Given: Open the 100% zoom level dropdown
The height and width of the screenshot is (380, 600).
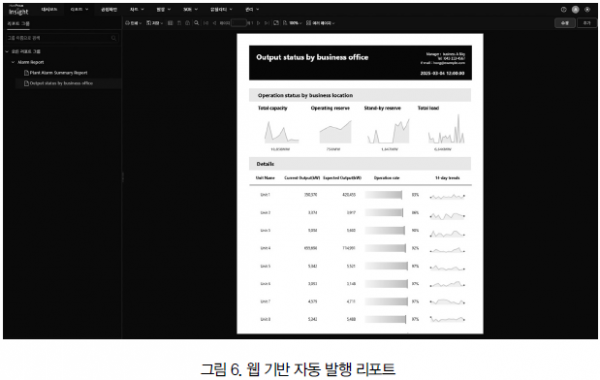Looking at the screenshot, I should (292, 23).
